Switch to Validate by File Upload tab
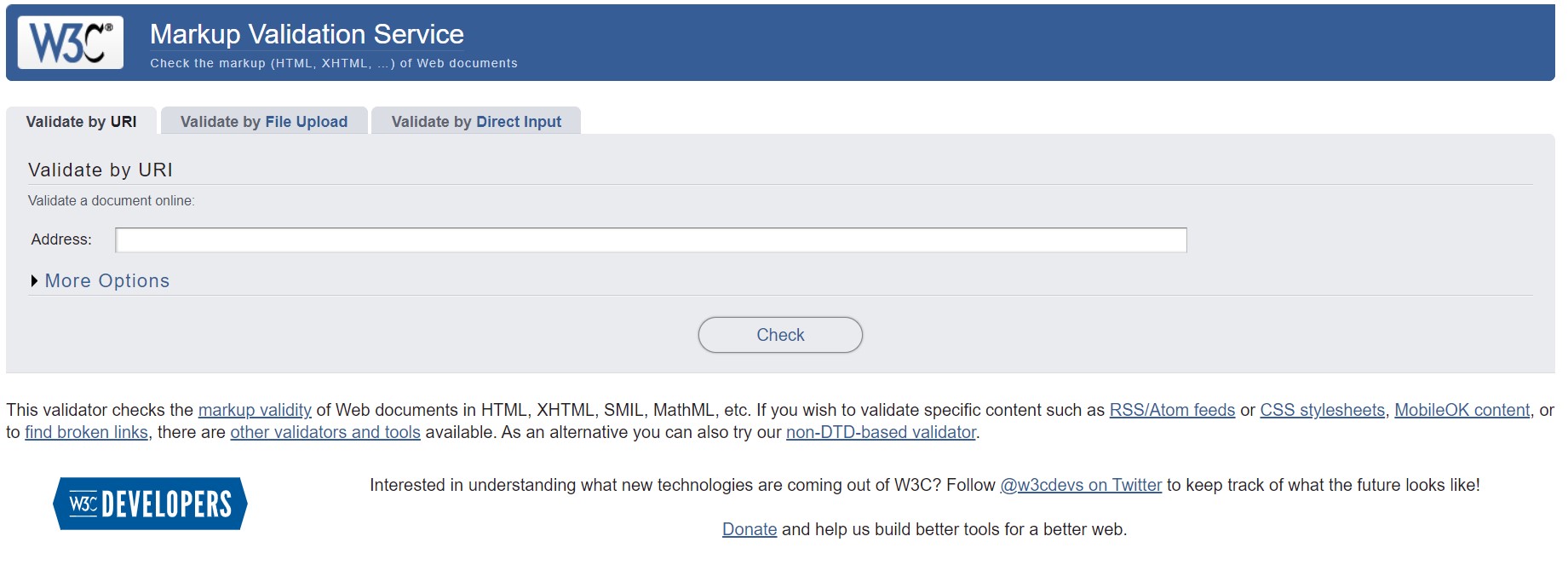The height and width of the screenshot is (565, 1568). 264,122
